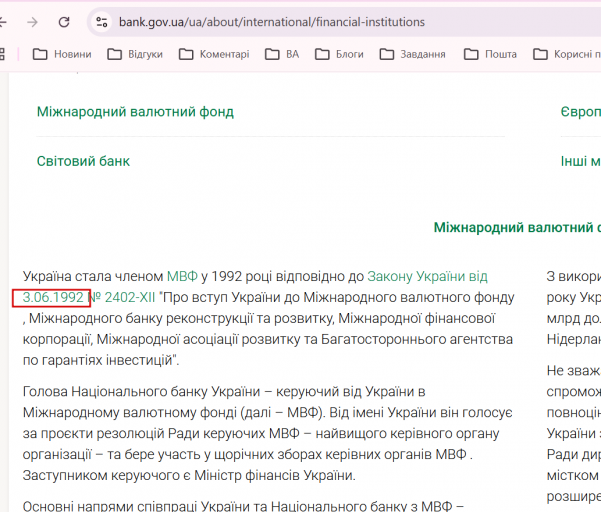
Task: Open the apps grid icon on bookmarks bar
Action: point(2,54)
